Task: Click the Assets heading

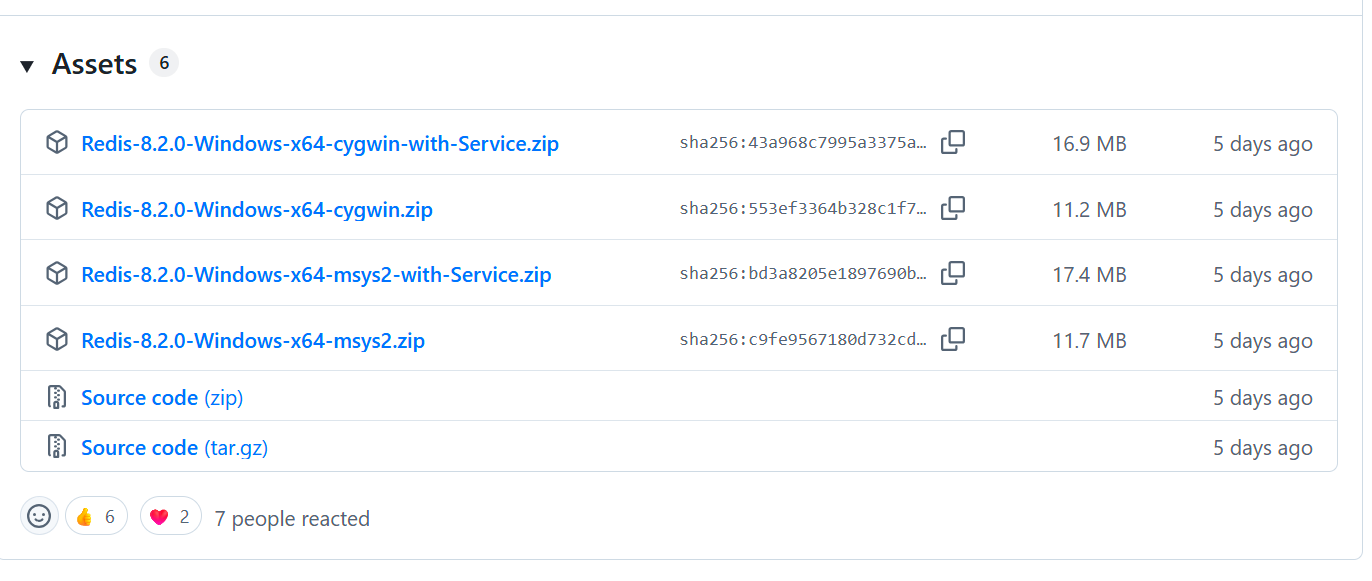Action: [94, 64]
